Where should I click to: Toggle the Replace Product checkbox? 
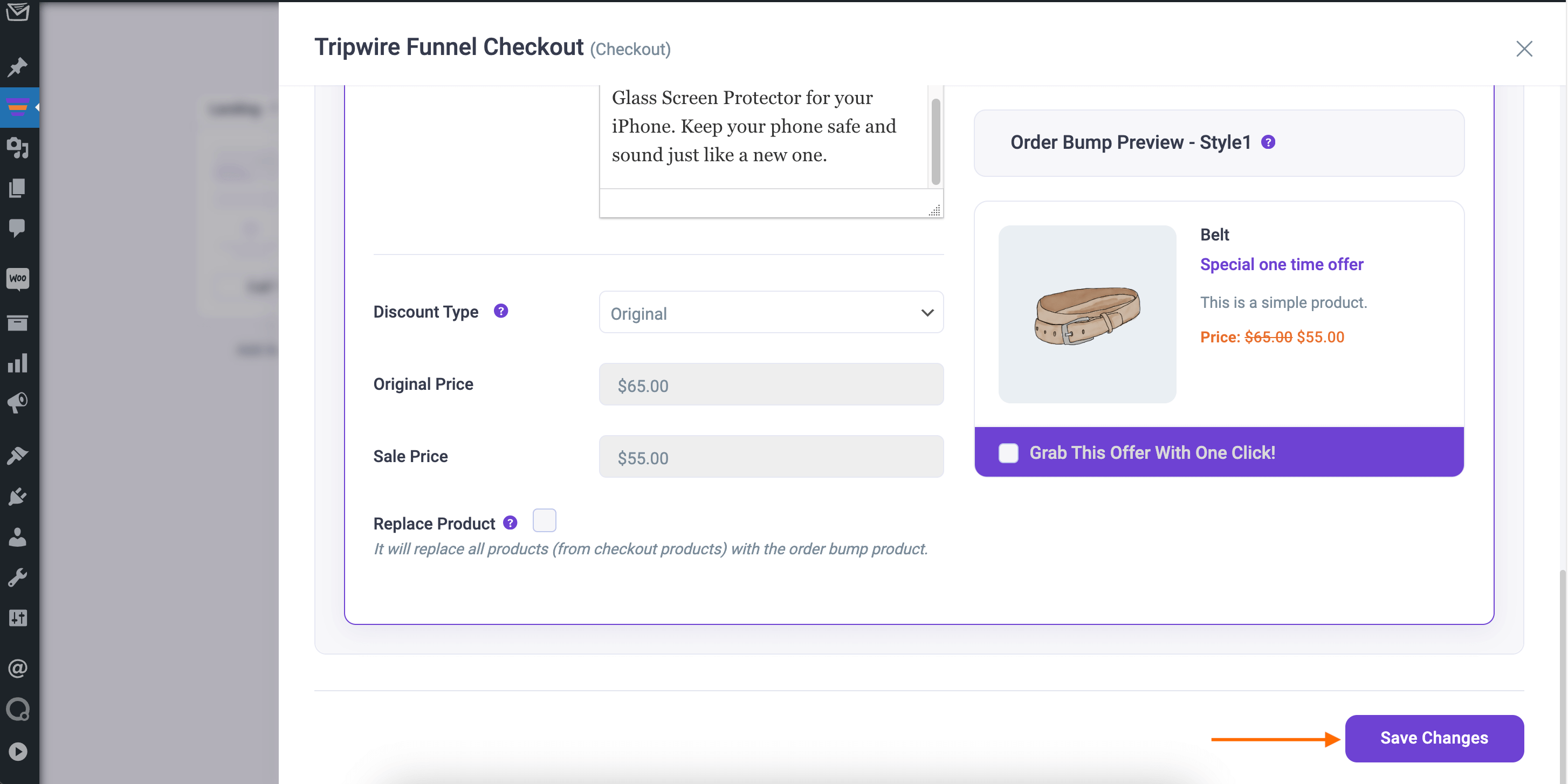coord(545,521)
